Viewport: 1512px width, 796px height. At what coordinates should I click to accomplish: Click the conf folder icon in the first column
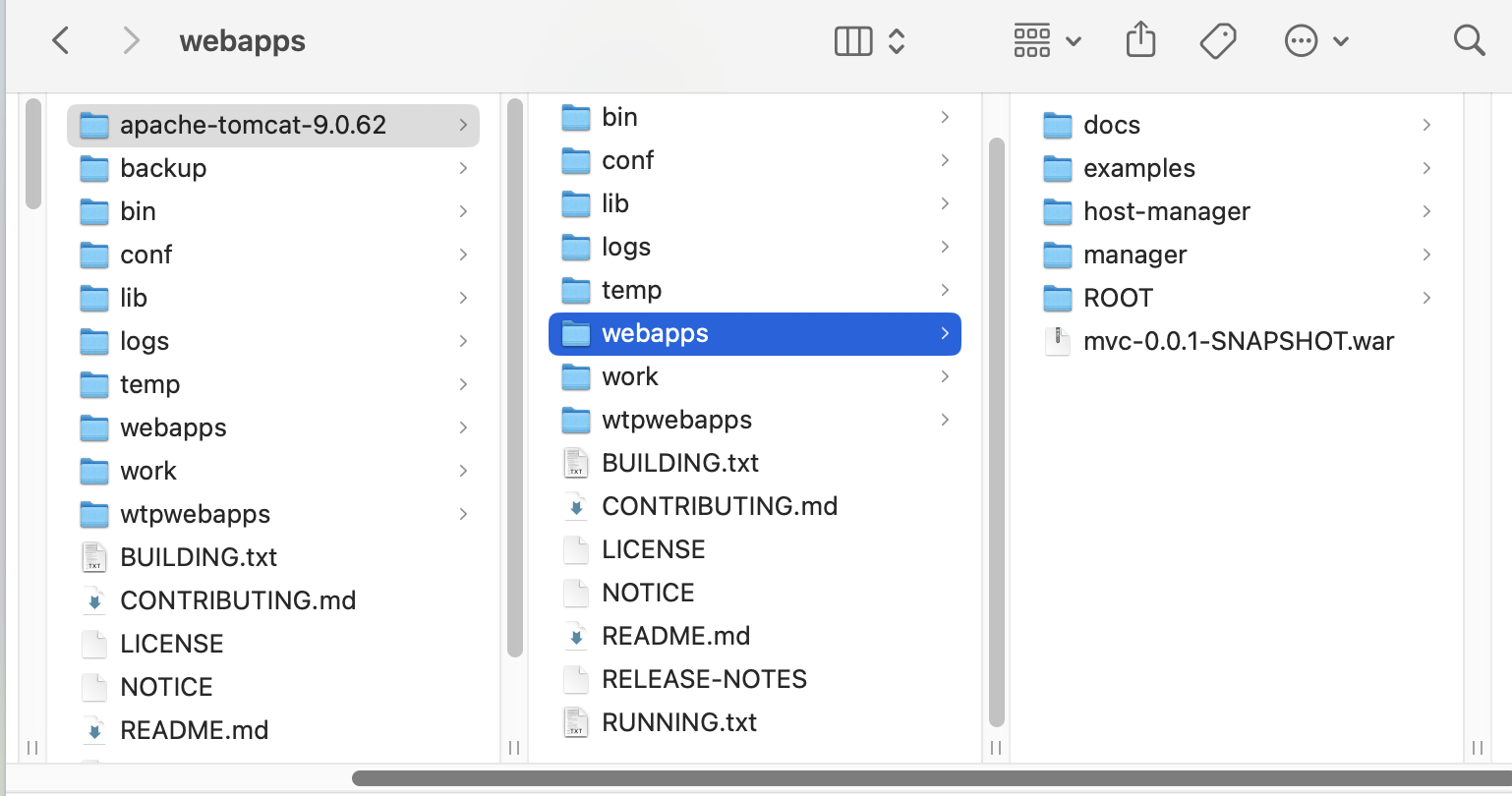click(x=94, y=255)
